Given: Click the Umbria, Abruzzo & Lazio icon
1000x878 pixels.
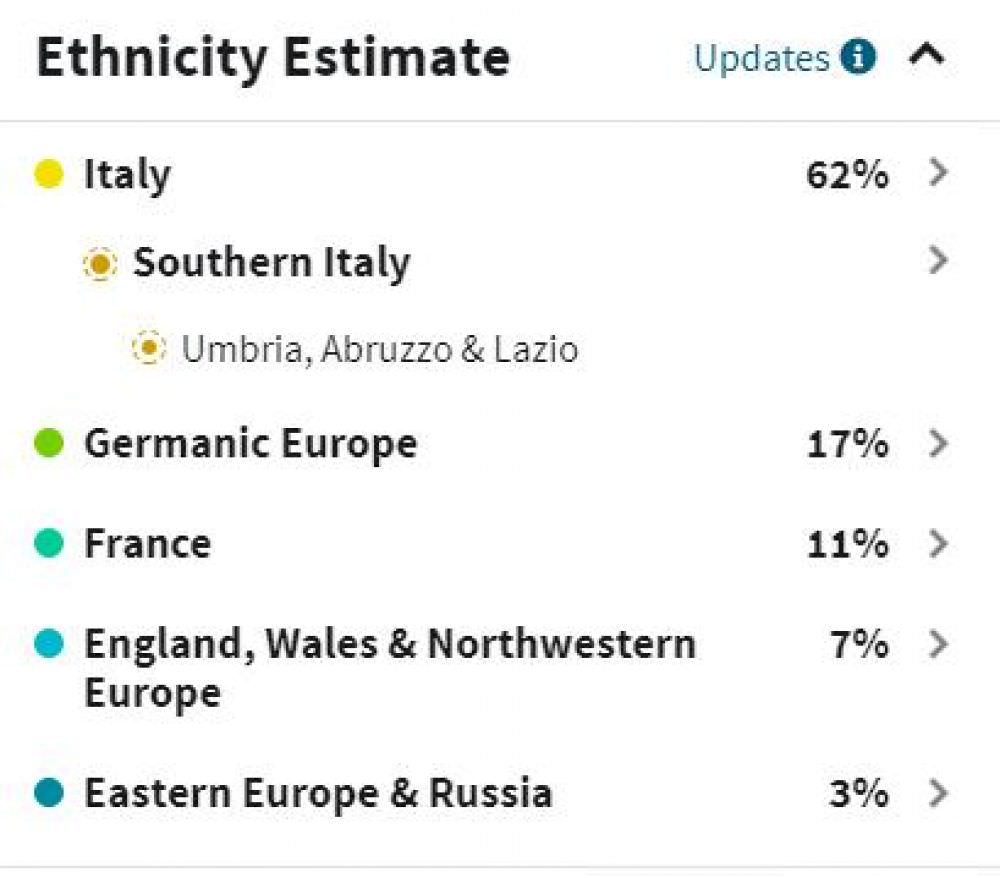Looking at the screenshot, I should pyautogui.click(x=149, y=348).
